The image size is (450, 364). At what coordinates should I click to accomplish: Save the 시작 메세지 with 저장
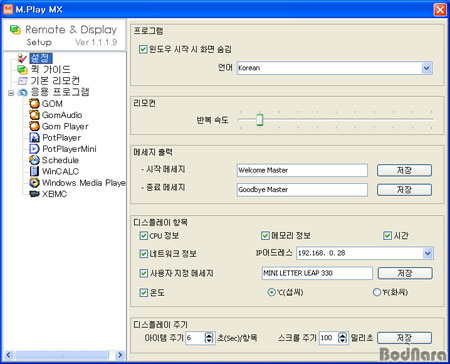(404, 170)
